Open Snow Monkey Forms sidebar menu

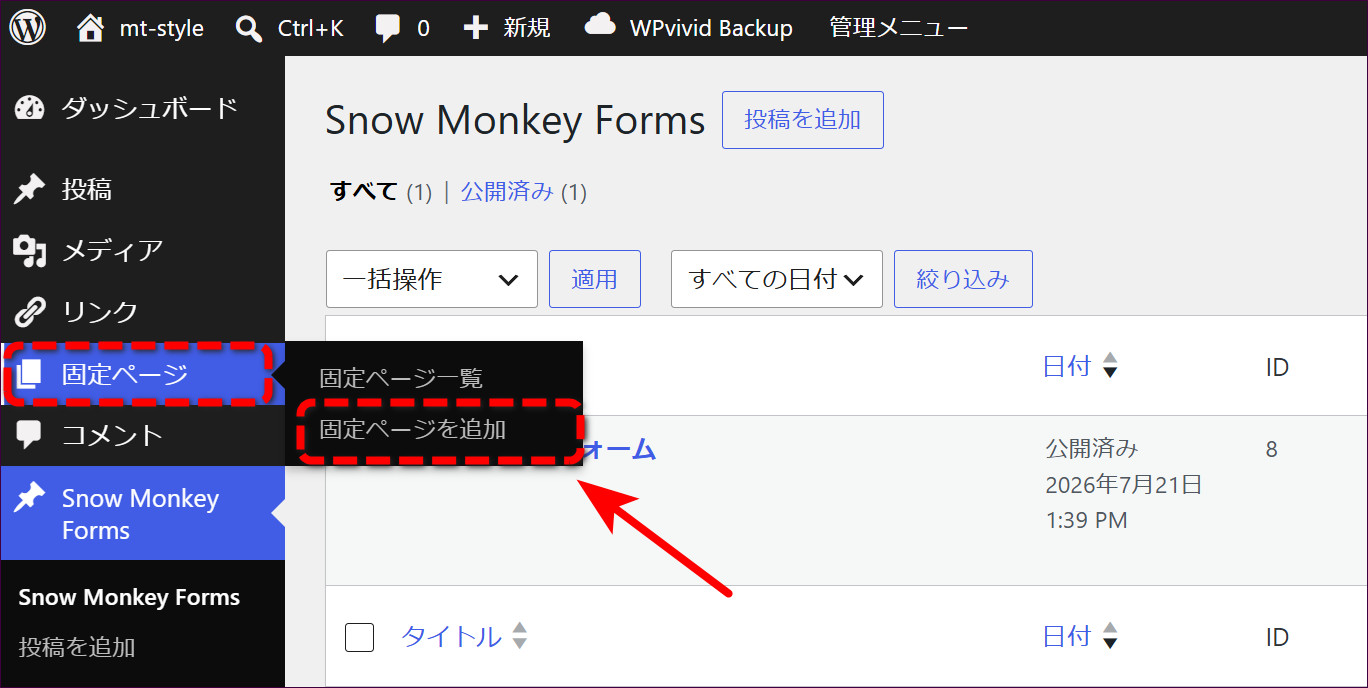point(143,513)
